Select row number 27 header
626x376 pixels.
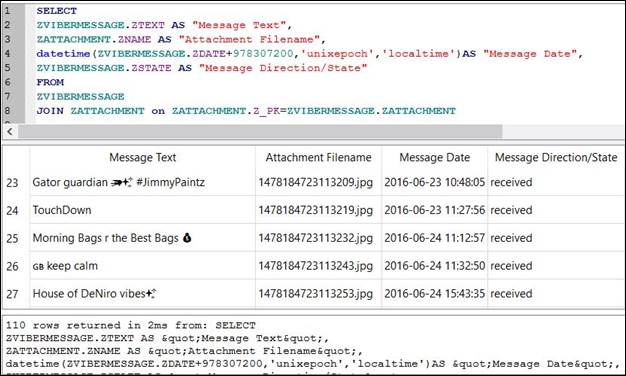(12, 294)
